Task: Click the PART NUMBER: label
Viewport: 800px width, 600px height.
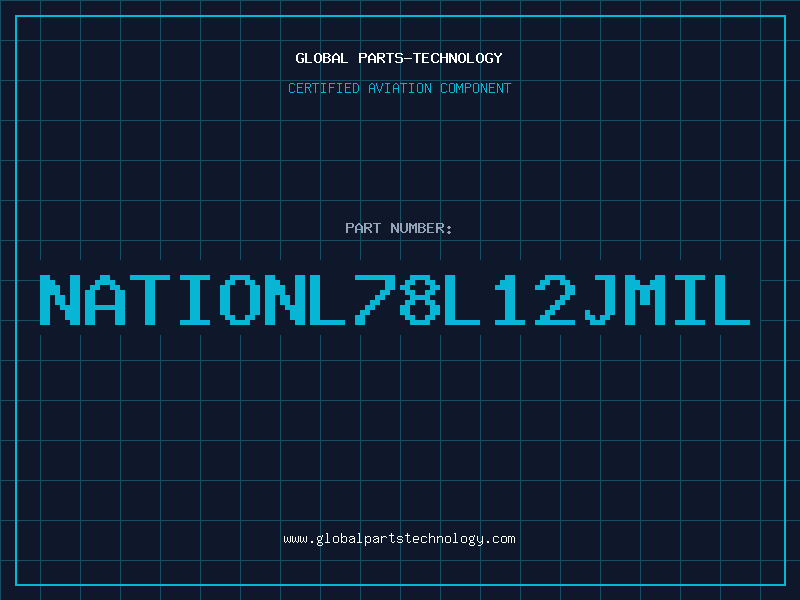Action: tap(399, 228)
